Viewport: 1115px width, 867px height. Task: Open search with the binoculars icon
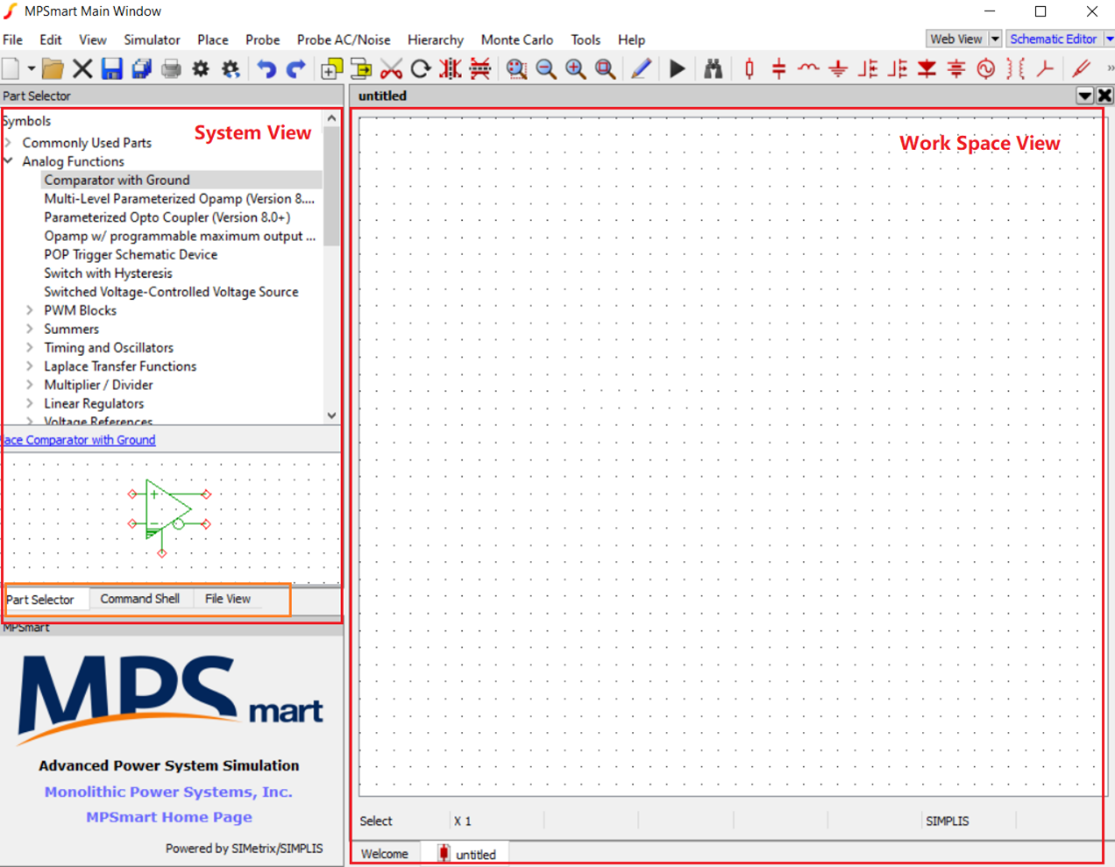pyautogui.click(x=713, y=69)
